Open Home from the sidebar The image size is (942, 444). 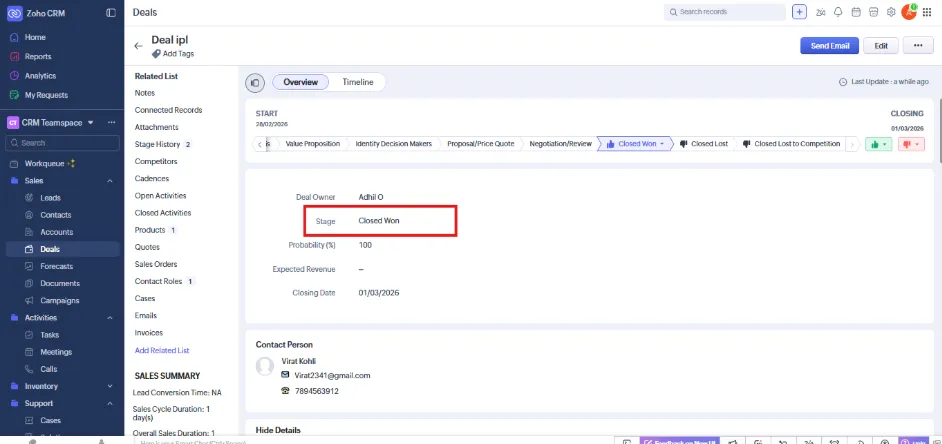[35, 37]
